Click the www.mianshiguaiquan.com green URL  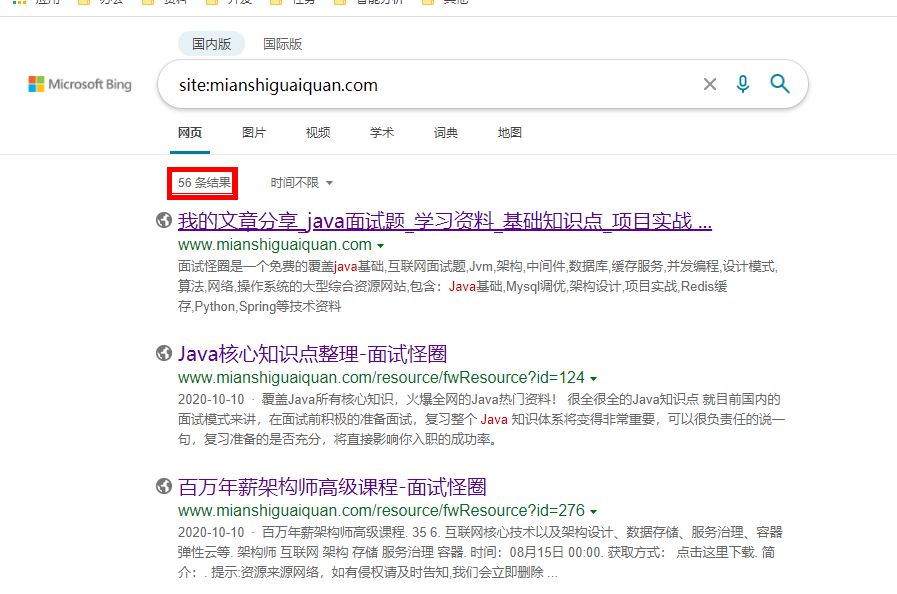click(275, 245)
